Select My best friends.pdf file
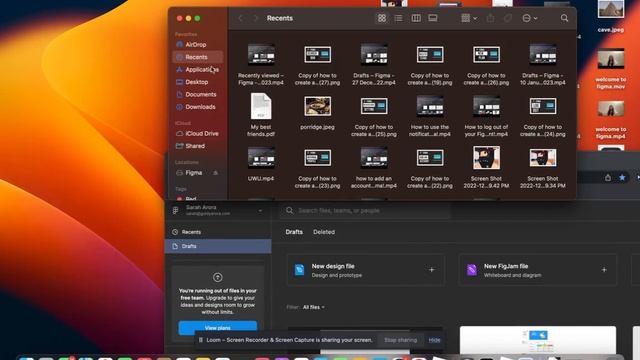Viewport: 640px width, 360px height. point(261,115)
